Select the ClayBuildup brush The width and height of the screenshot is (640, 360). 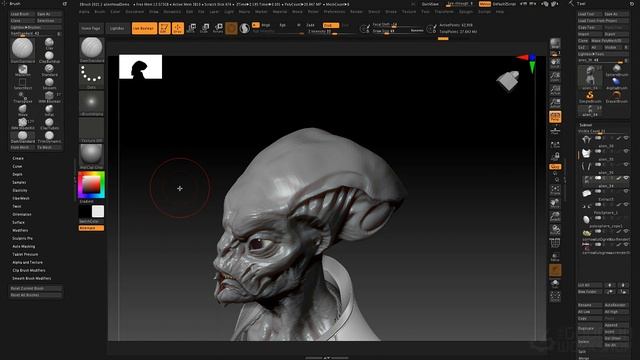[x=49, y=56]
